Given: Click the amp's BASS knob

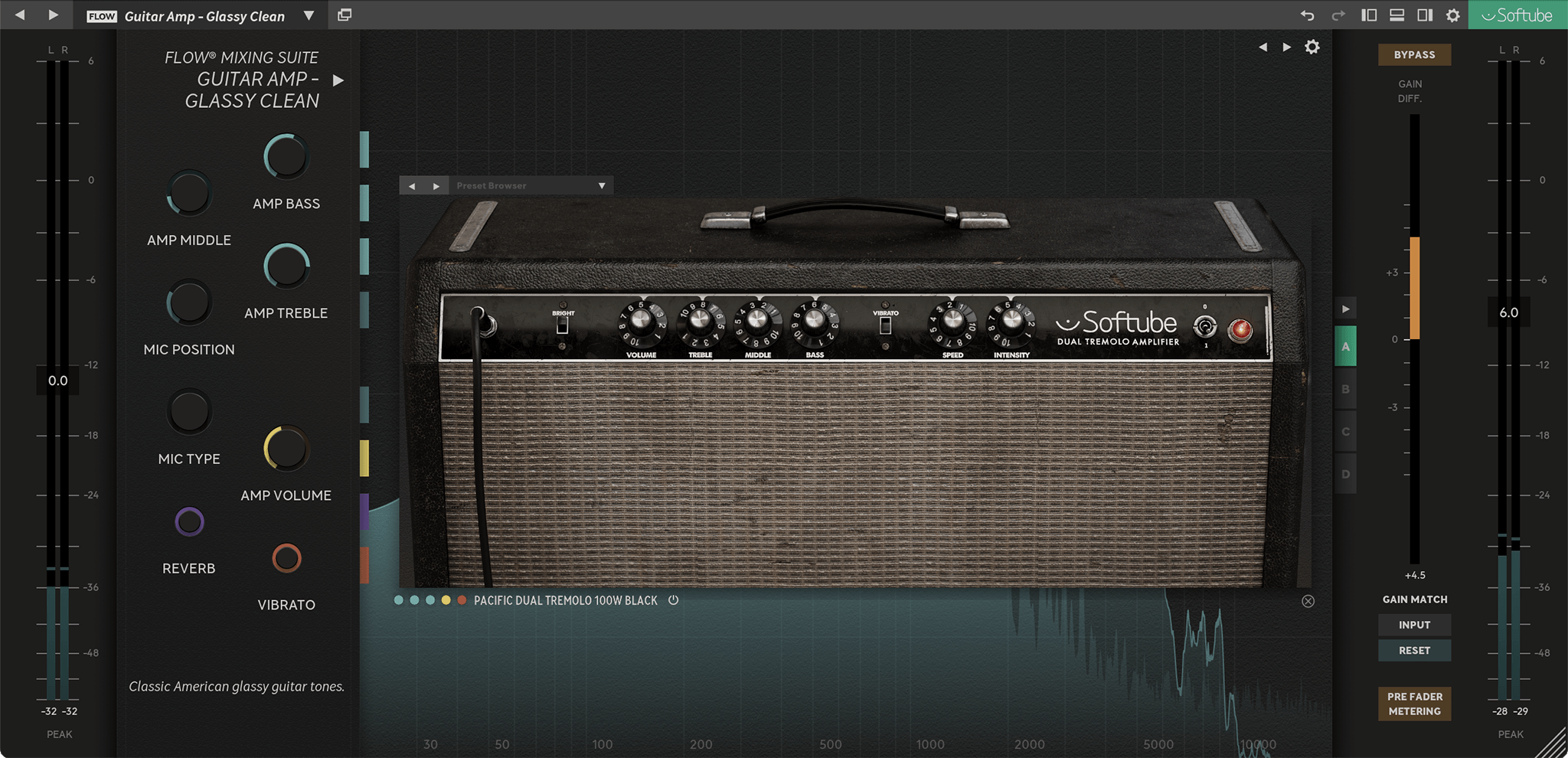Looking at the screenshot, I should click(815, 322).
